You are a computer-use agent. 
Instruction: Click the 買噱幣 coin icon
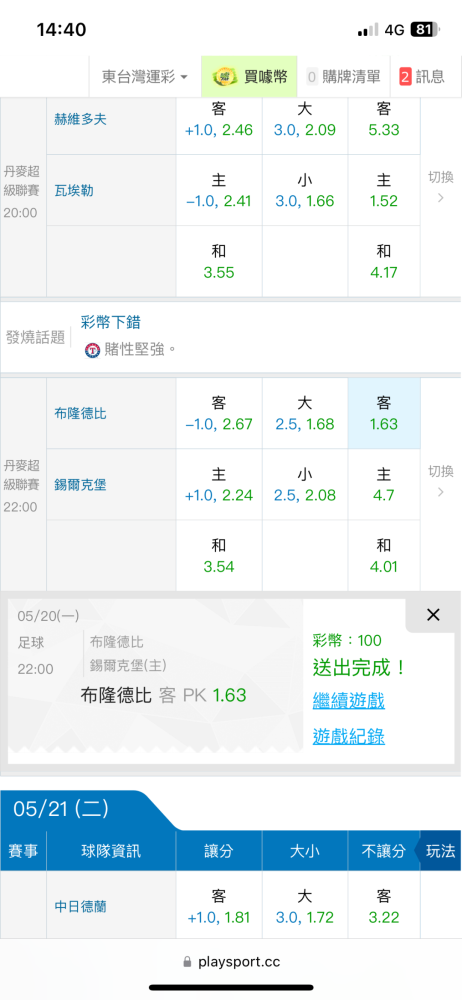(225, 77)
